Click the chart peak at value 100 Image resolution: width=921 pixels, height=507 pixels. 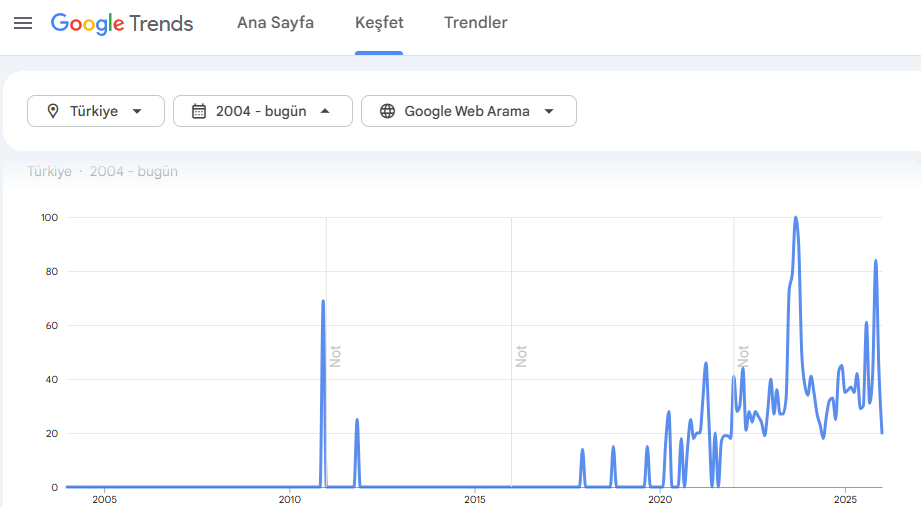point(796,218)
